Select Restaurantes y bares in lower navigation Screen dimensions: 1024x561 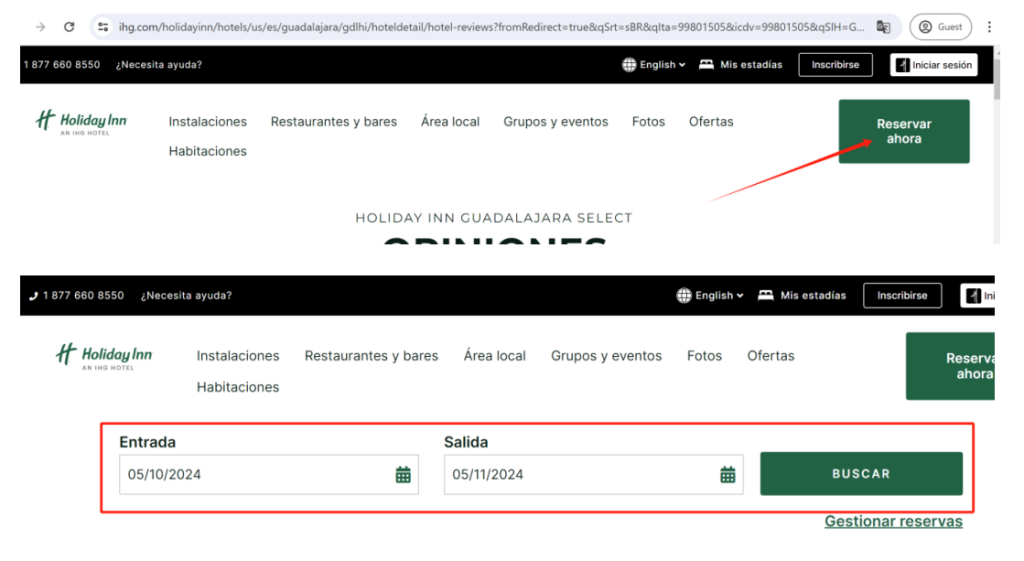(x=371, y=356)
